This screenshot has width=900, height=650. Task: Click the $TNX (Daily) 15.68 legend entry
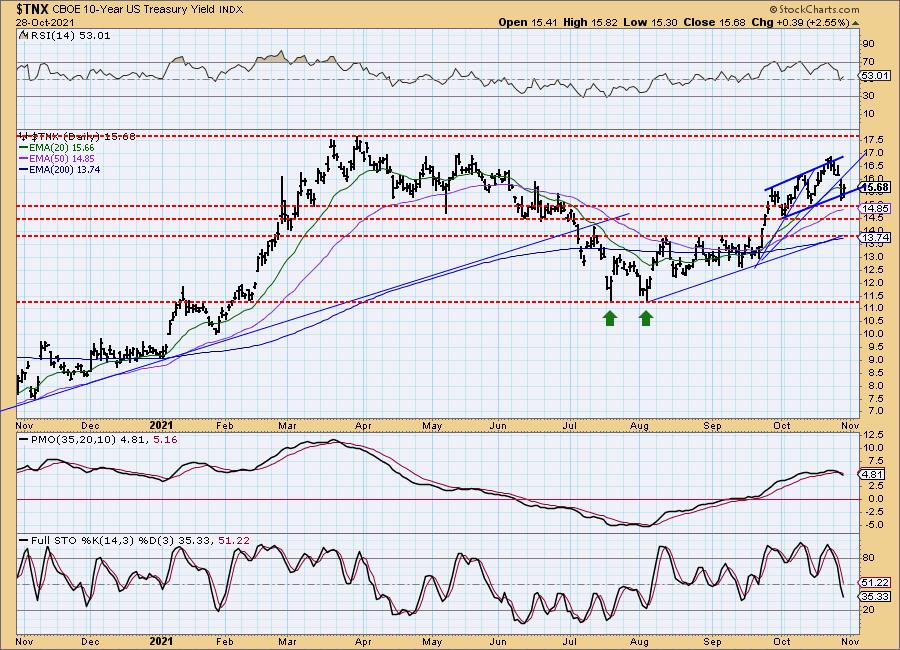(78, 137)
